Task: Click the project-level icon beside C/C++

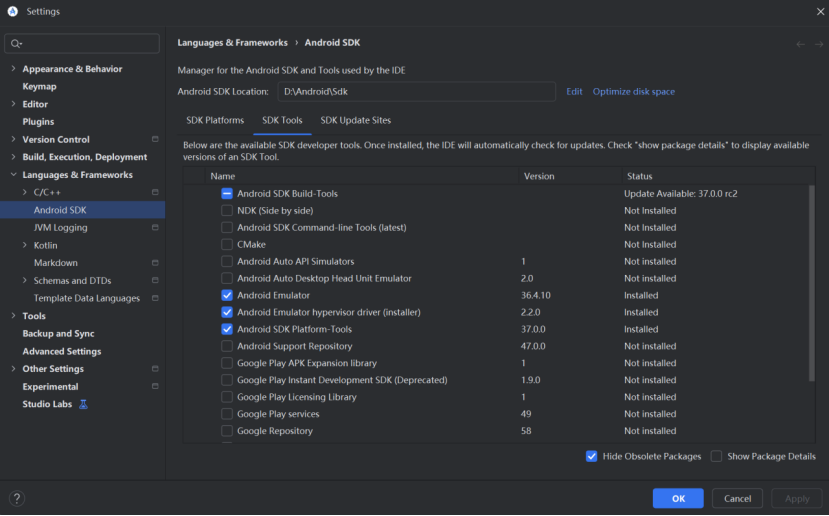Action: [155, 192]
